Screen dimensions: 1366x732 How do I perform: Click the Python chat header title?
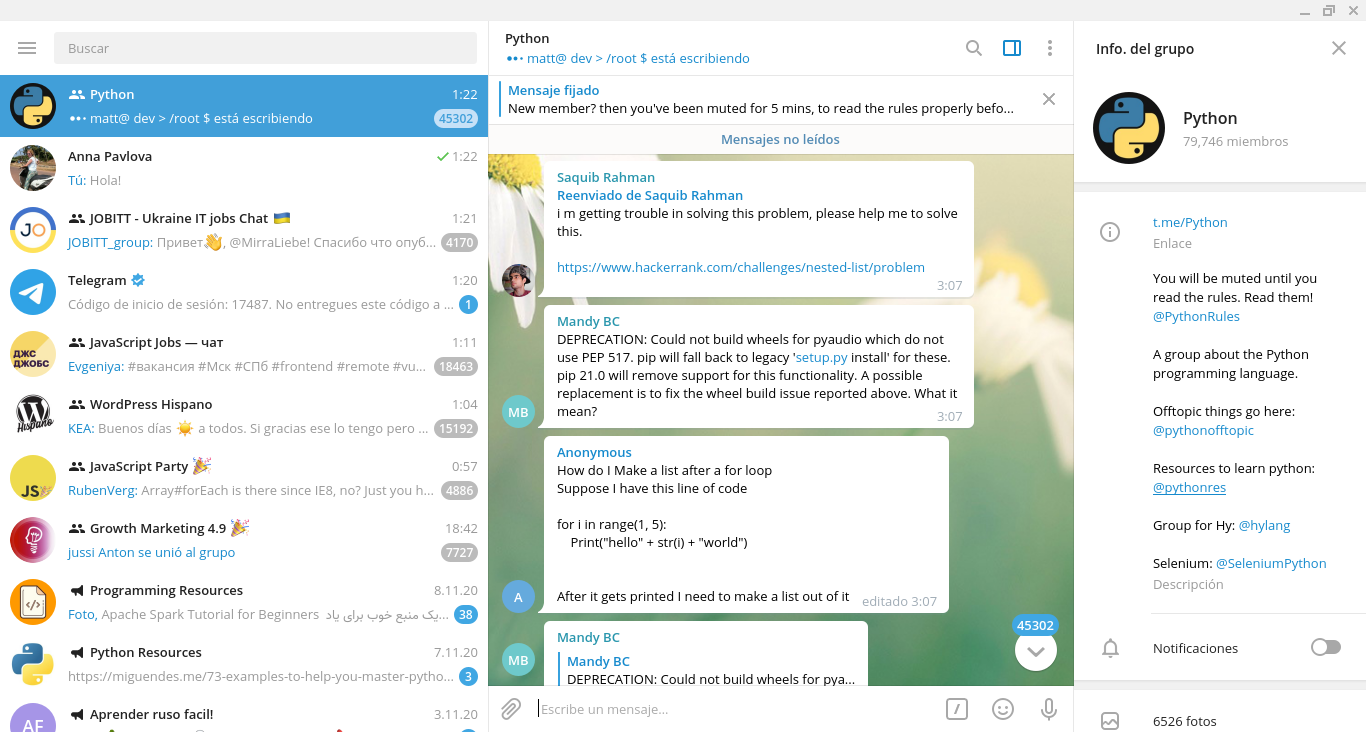point(527,38)
